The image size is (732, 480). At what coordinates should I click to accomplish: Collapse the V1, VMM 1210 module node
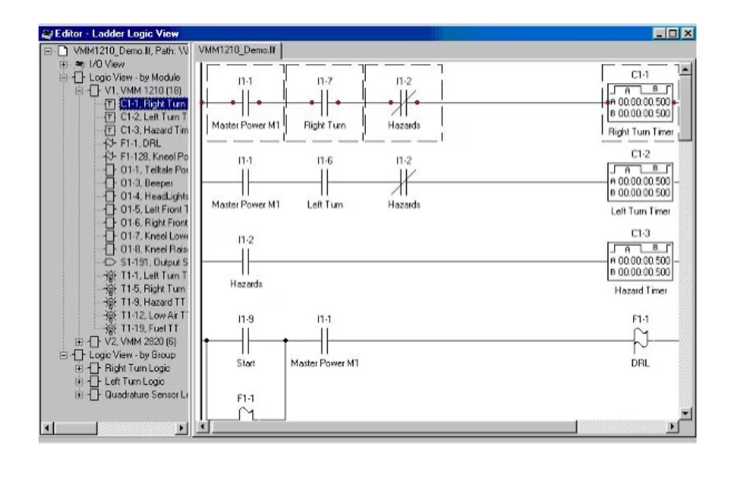click(x=80, y=90)
